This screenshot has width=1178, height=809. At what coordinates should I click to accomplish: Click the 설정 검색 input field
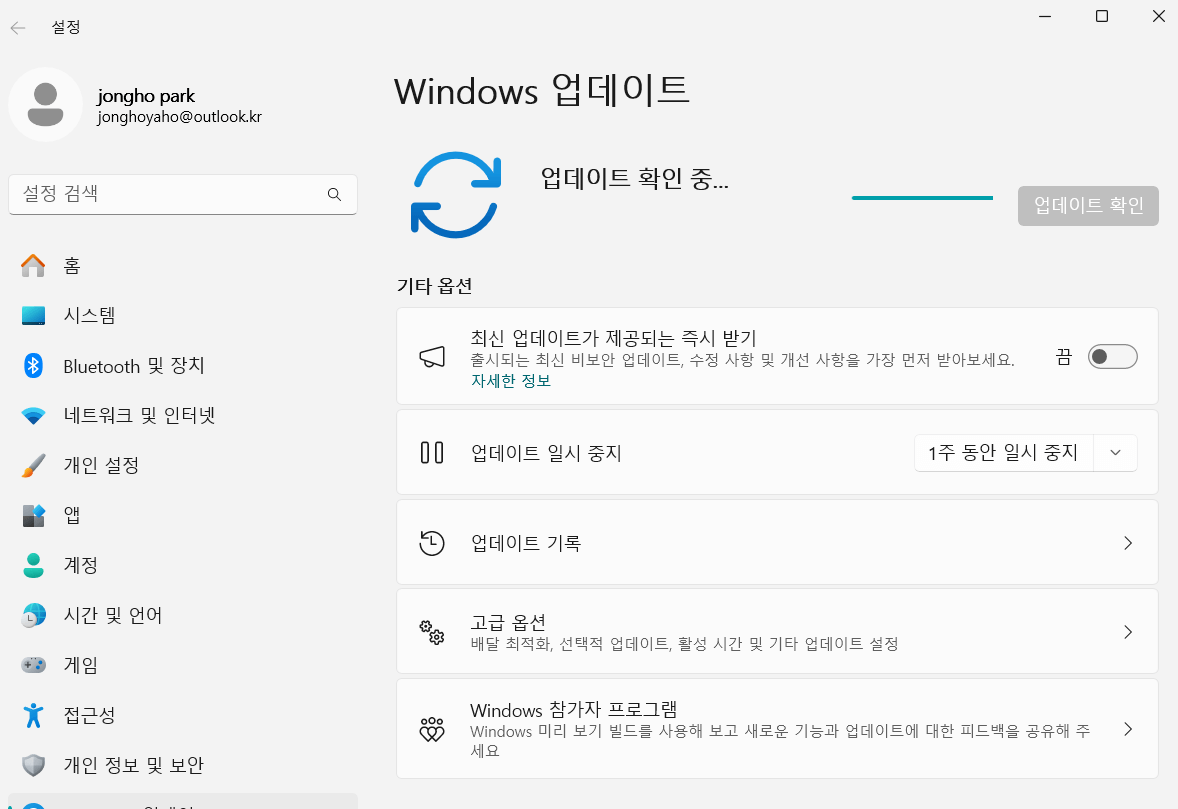click(183, 195)
